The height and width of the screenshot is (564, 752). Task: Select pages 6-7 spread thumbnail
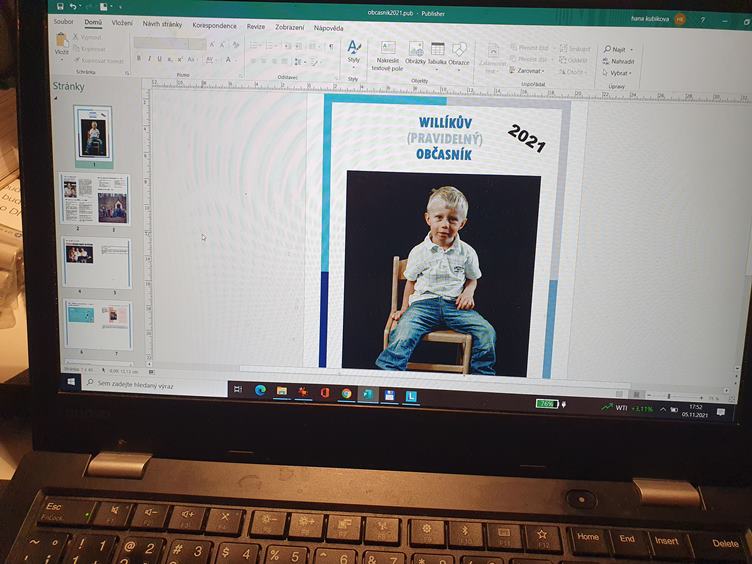[x=98, y=324]
